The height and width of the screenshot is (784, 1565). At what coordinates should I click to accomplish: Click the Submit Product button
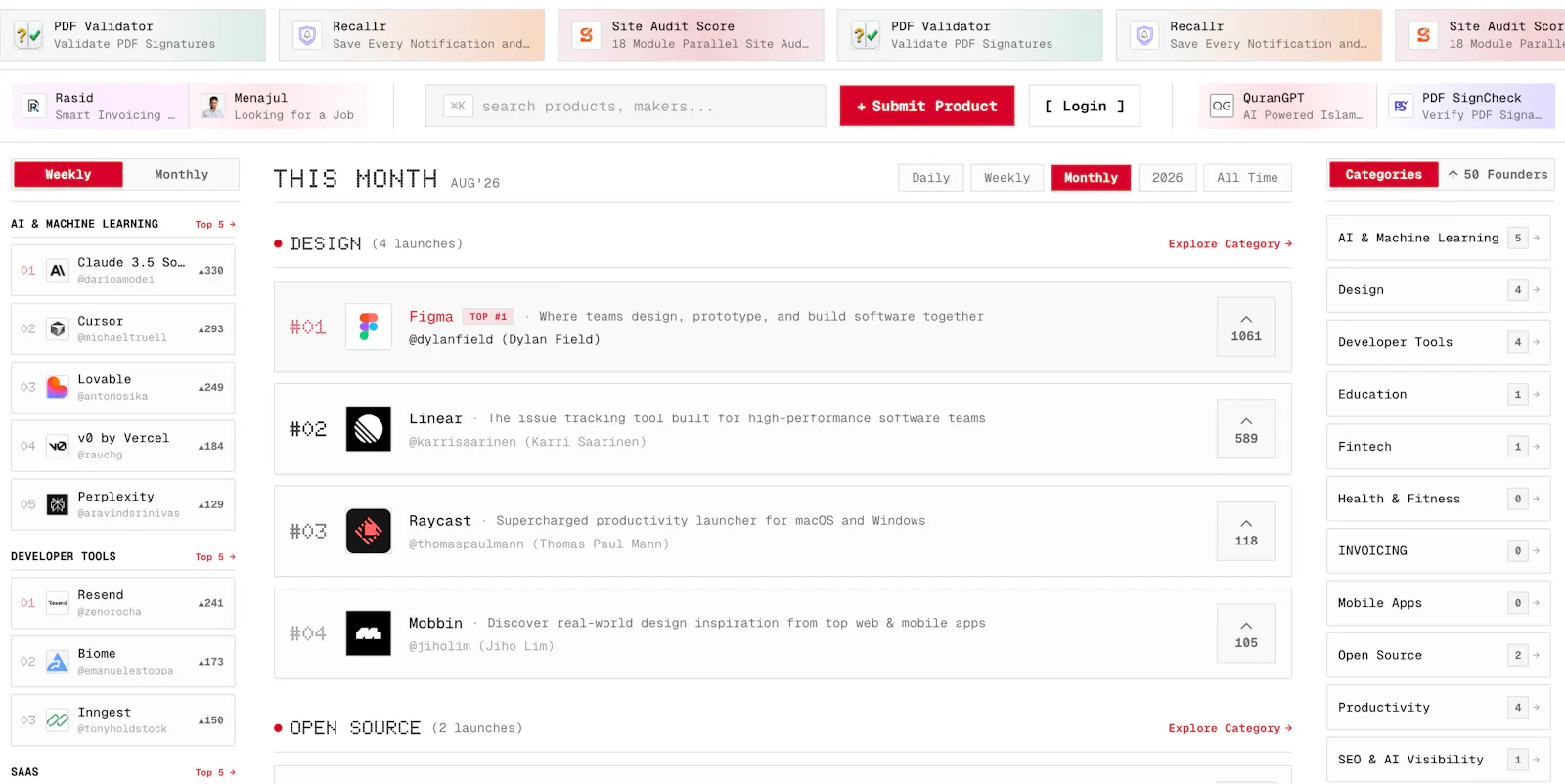[927, 106]
